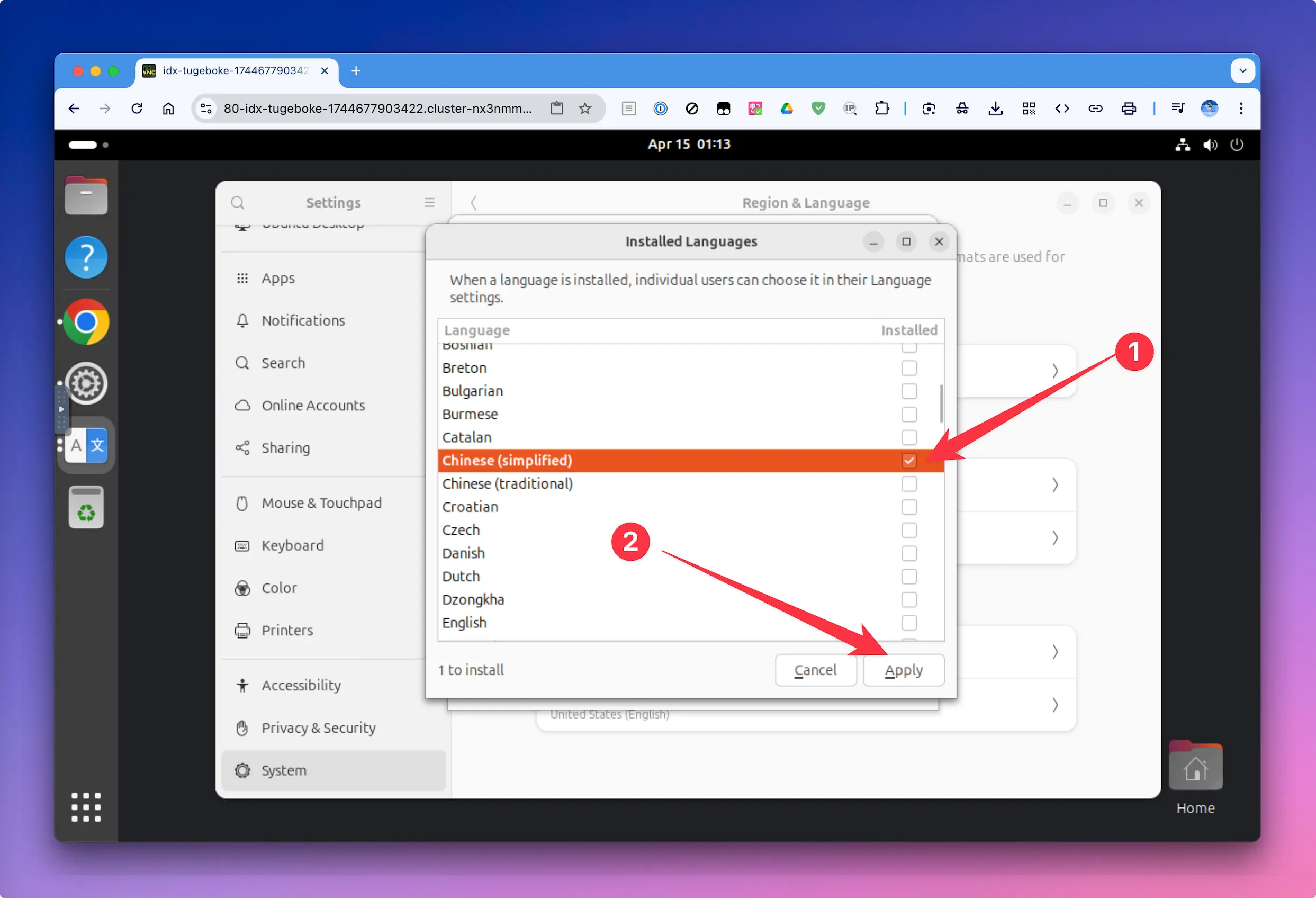The height and width of the screenshot is (898, 1316).
Task: Toggle the Bulgarian installed checkbox
Action: [x=909, y=391]
